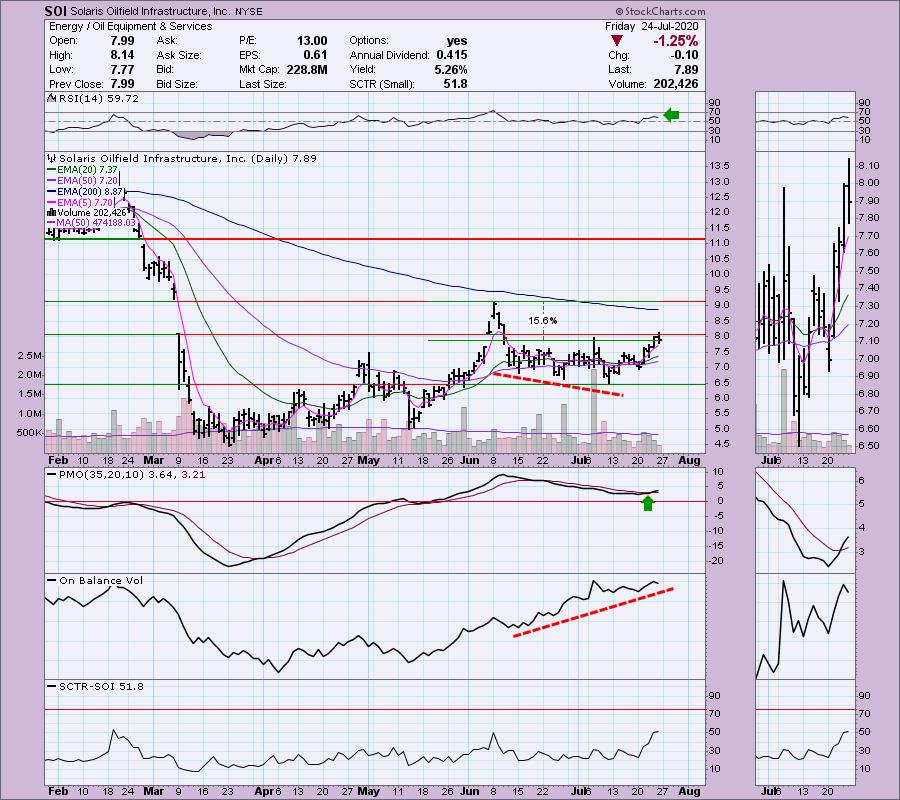Click the zoomed price thumbnail on right
This screenshot has width=900, height=800.
point(804,300)
